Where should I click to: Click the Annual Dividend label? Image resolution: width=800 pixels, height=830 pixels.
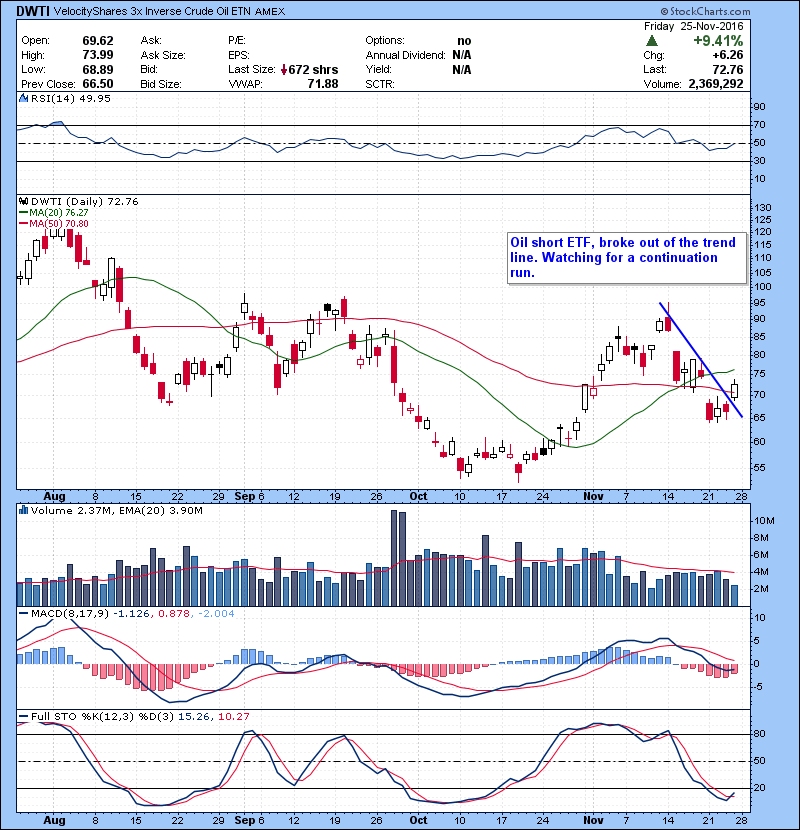click(406, 55)
